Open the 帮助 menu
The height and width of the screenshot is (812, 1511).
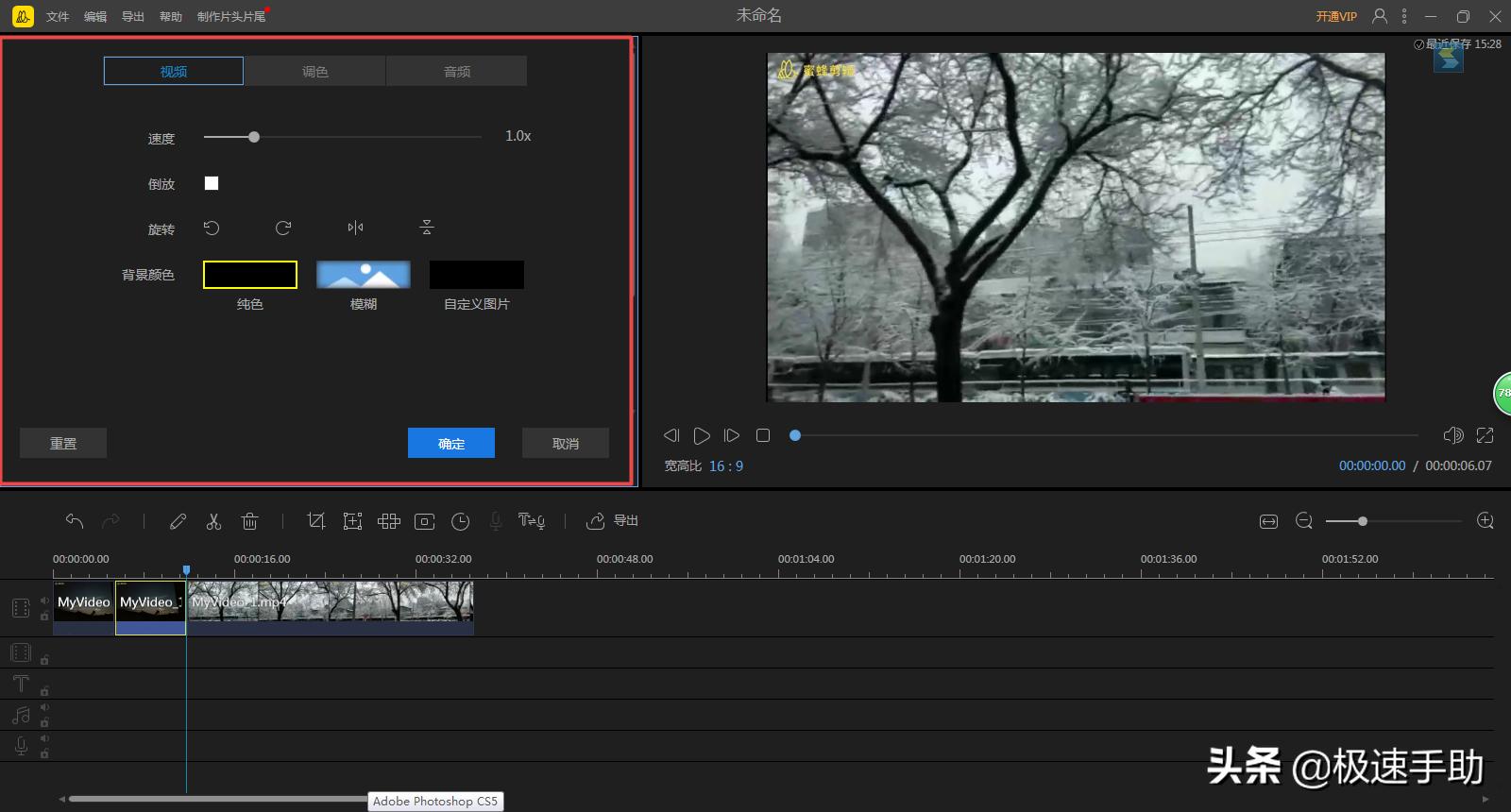[x=171, y=17]
